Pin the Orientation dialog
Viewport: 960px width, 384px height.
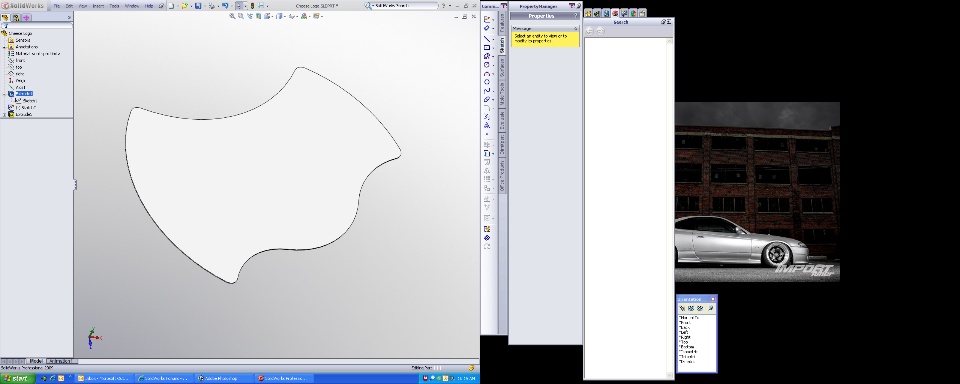(711, 308)
